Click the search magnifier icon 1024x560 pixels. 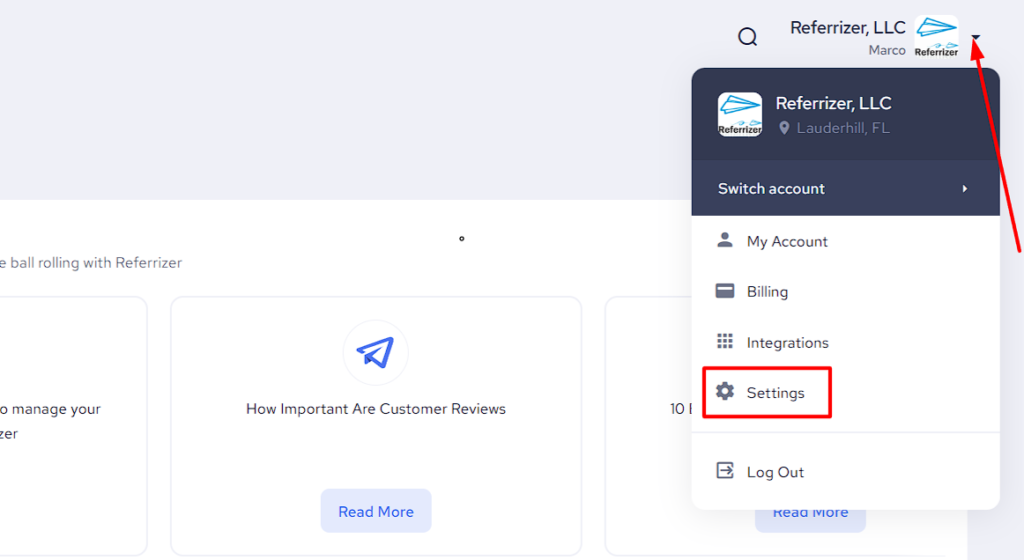pos(747,38)
